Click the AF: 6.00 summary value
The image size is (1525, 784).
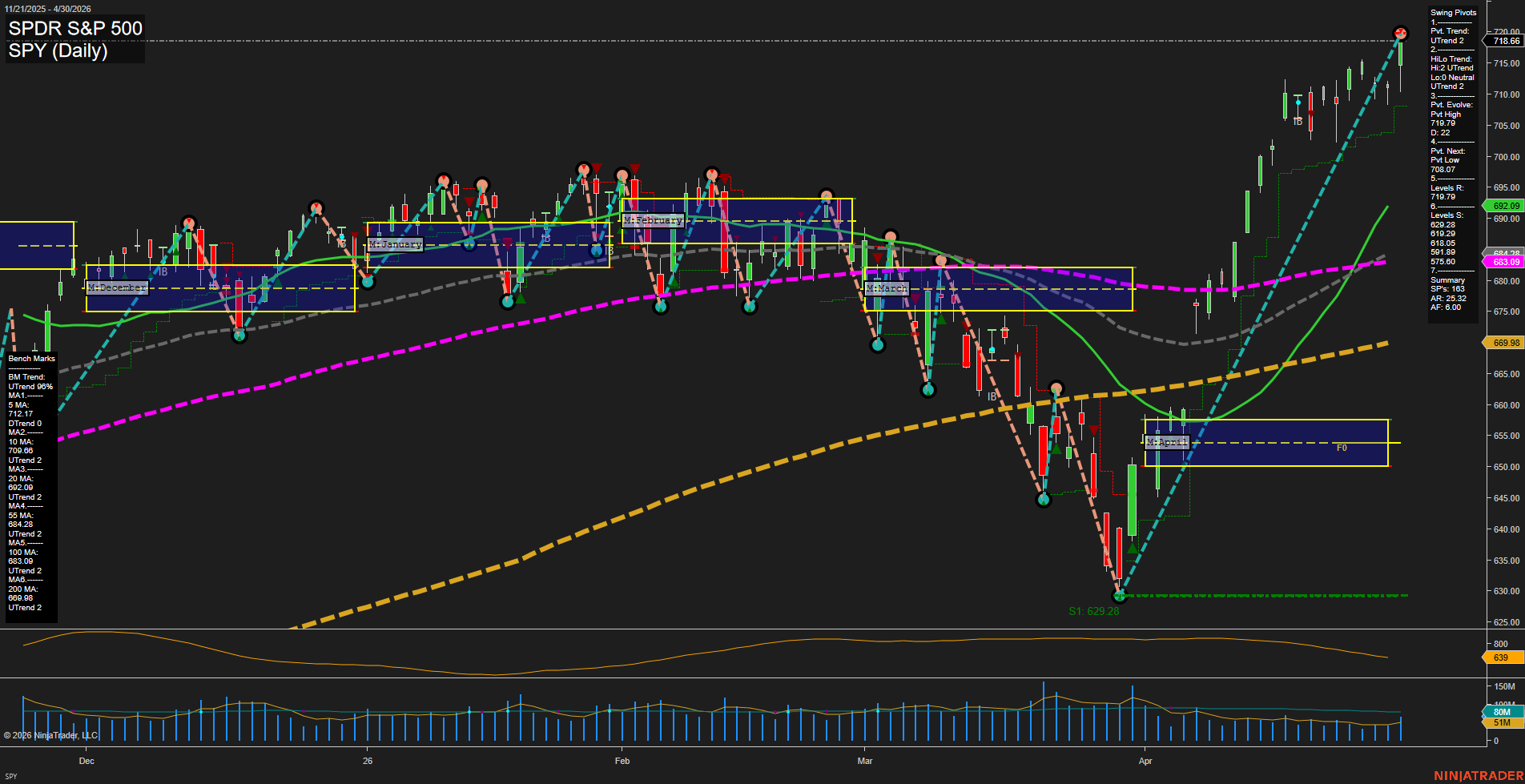click(x=1446, y=308)
